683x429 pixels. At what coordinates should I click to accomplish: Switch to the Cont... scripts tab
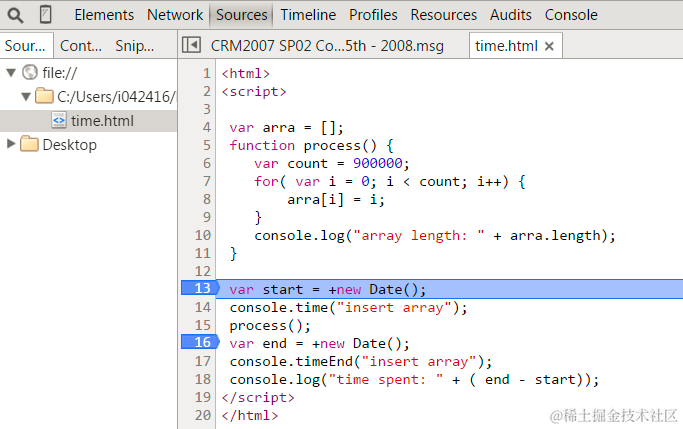point(81,45)
